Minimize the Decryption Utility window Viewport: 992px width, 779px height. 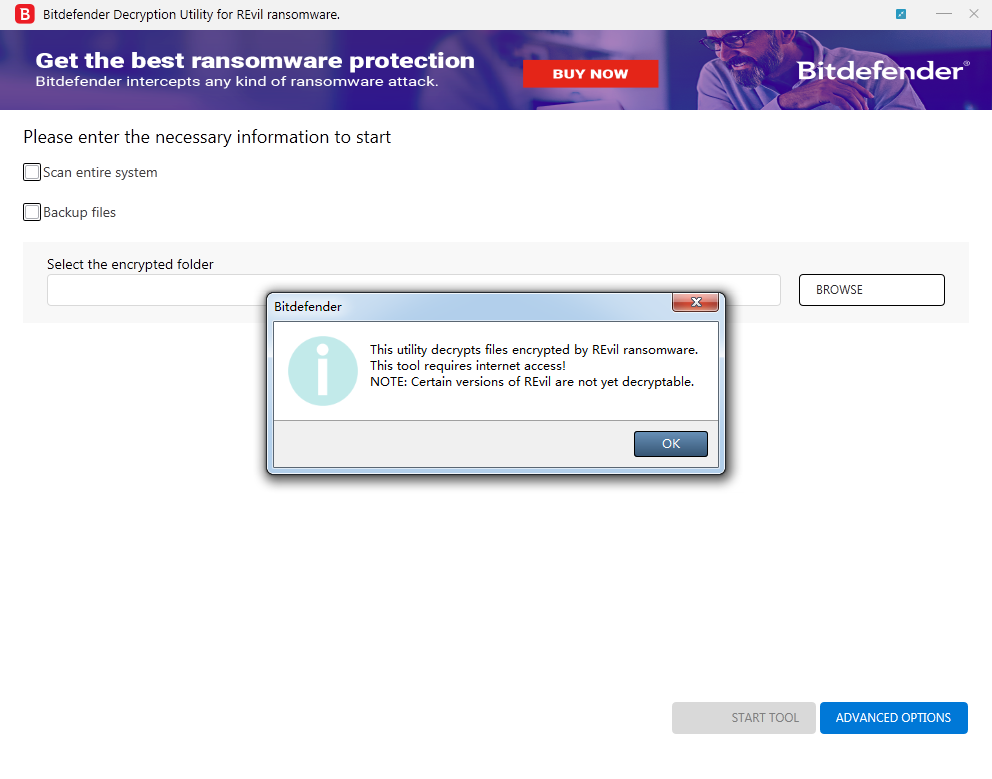(x=944, y=14)
